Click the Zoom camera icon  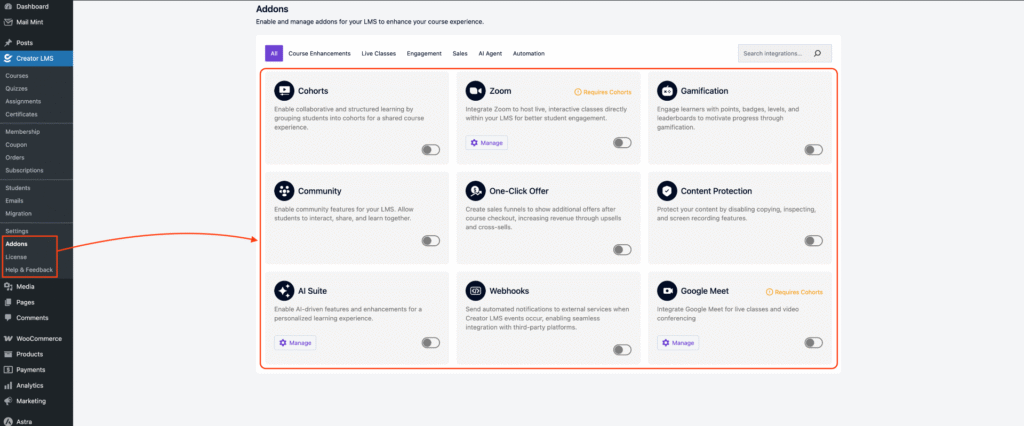(x=475, y=91)
